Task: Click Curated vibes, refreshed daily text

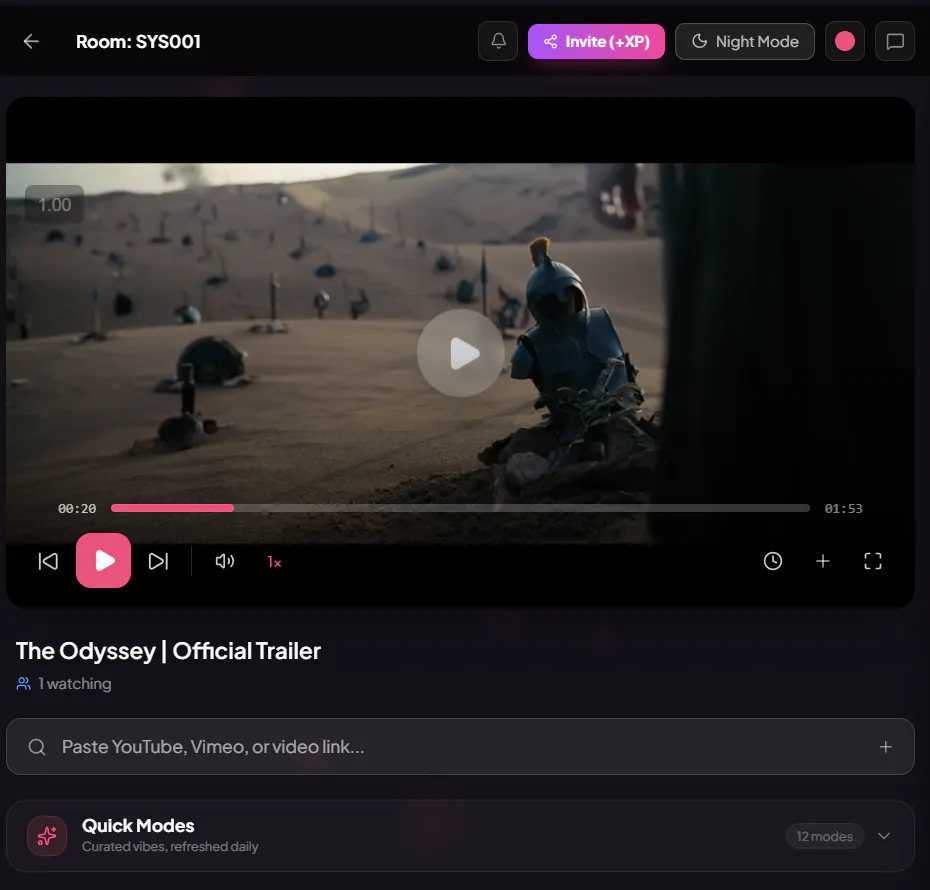Action: point(170,847)
